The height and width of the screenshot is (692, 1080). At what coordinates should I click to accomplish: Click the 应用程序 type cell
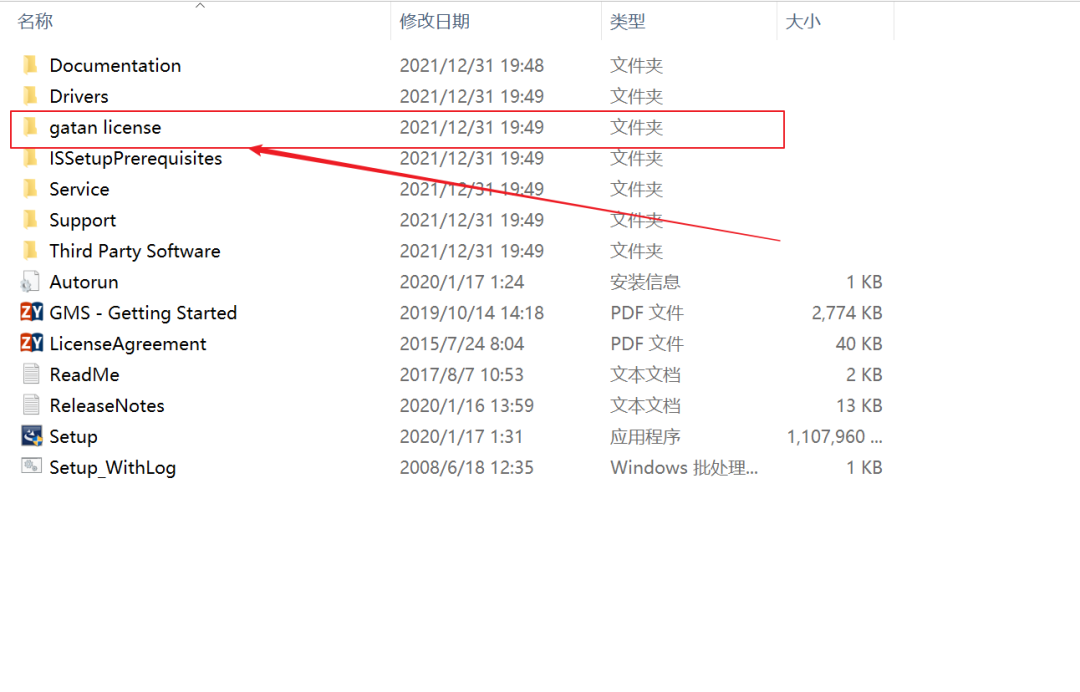click(645, 437)
